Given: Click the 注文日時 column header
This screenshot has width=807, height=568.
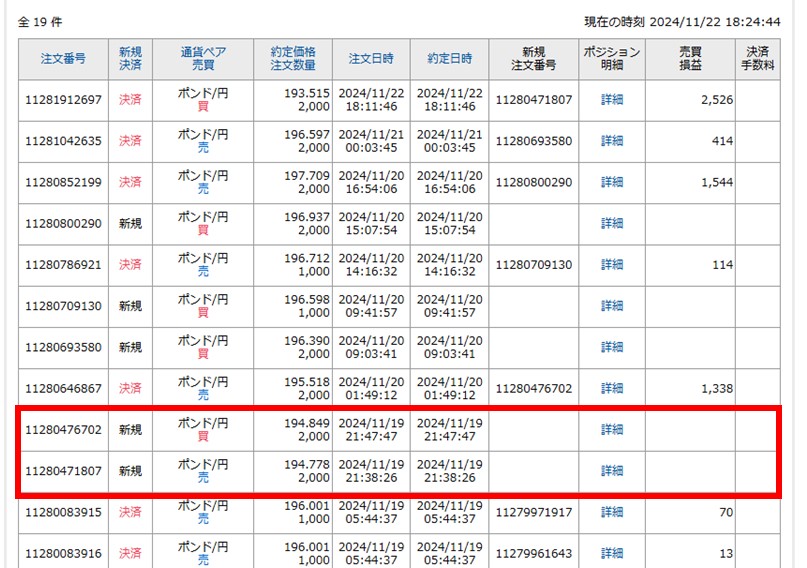Looking at the screenshot, I should click(371, 59).
